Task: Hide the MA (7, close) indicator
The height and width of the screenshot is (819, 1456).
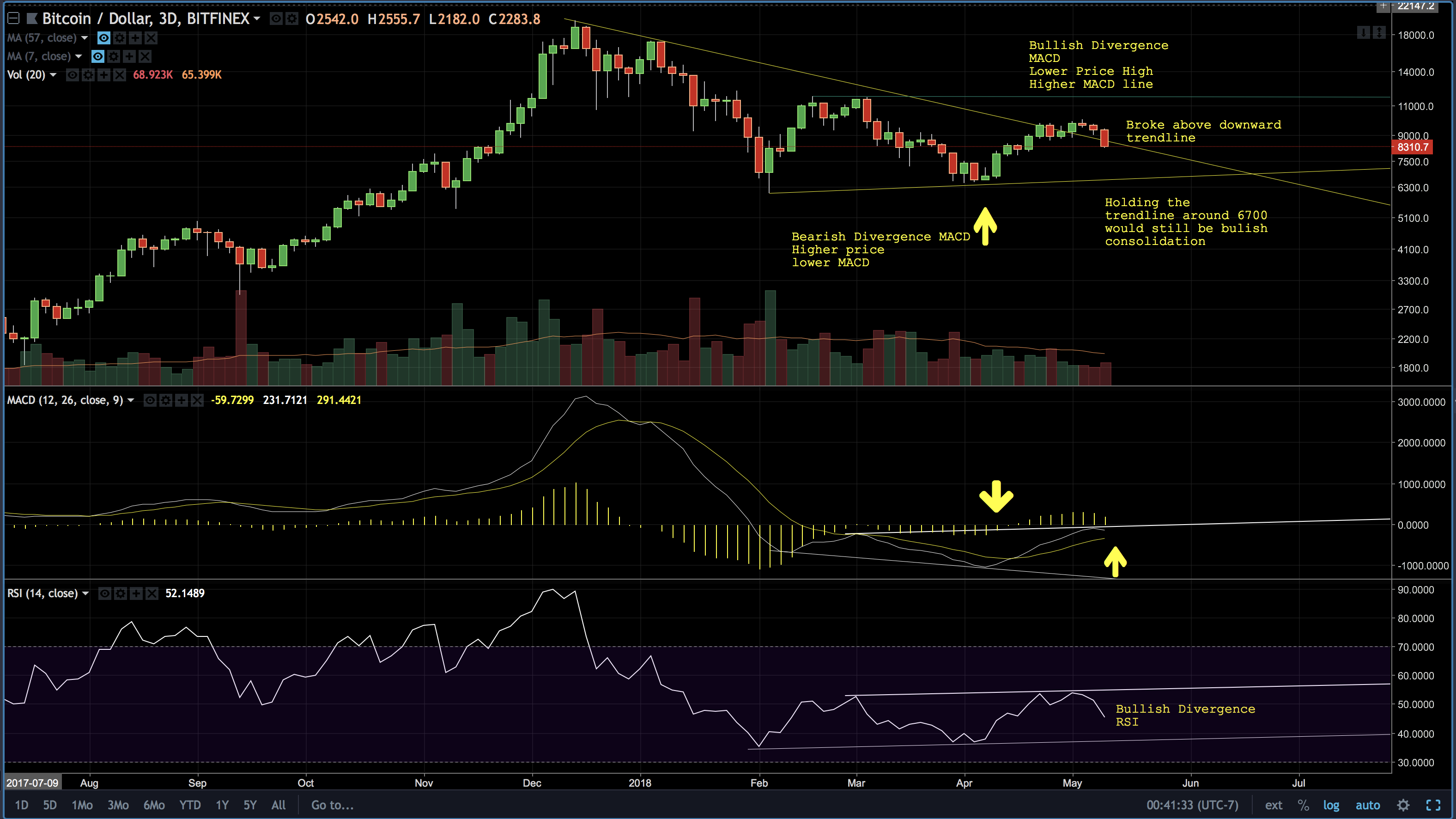Action: point(98,56)
